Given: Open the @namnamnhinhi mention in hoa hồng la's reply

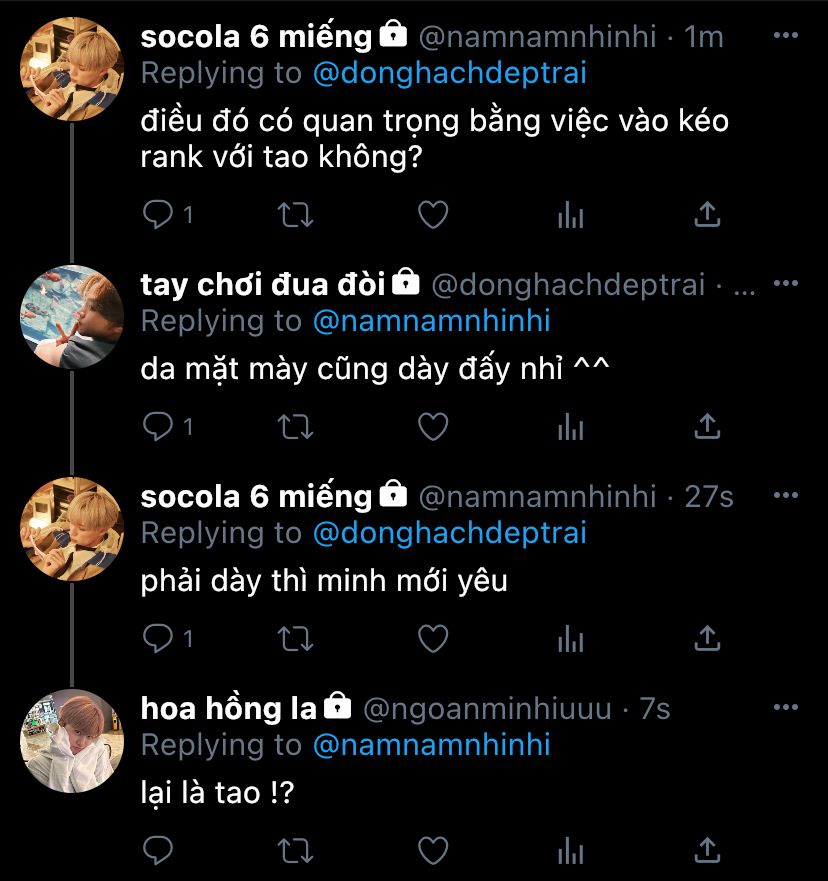Looking at the screenshot, I should pyautogui.click(x=432, y=746).
